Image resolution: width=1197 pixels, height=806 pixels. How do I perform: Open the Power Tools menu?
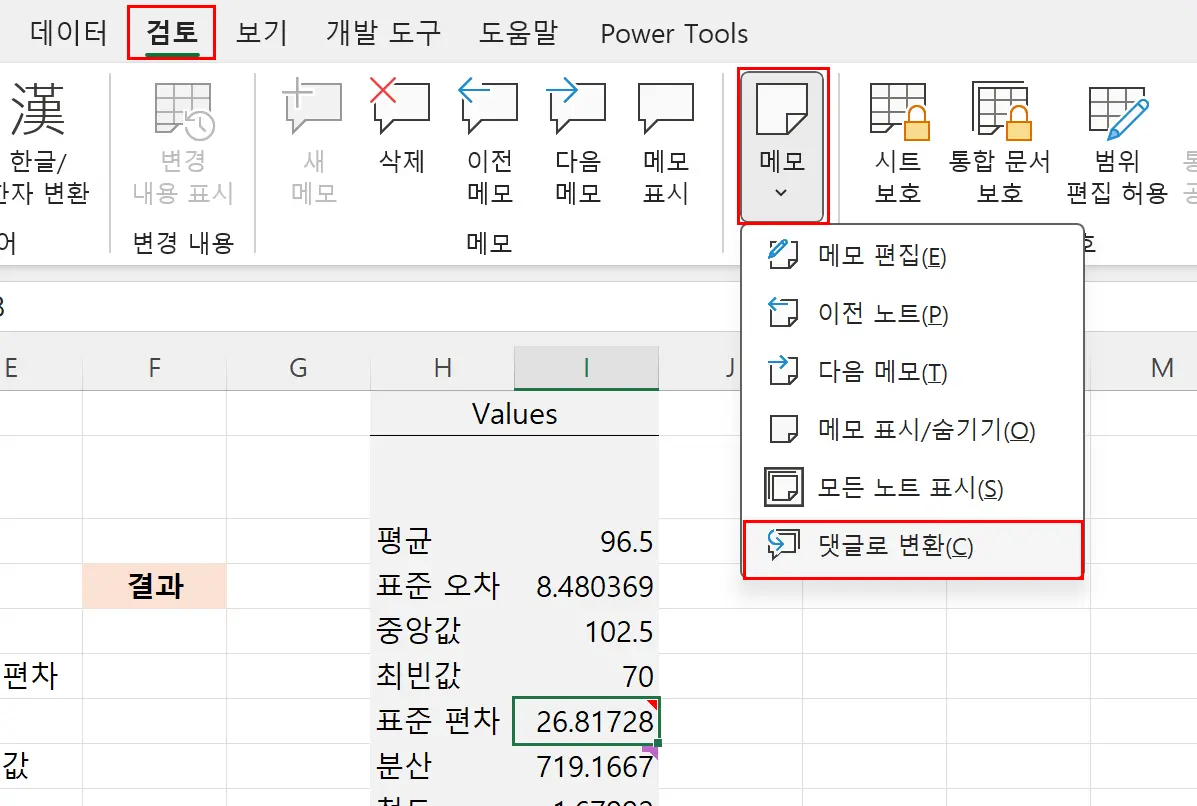[x=673, y=32]
